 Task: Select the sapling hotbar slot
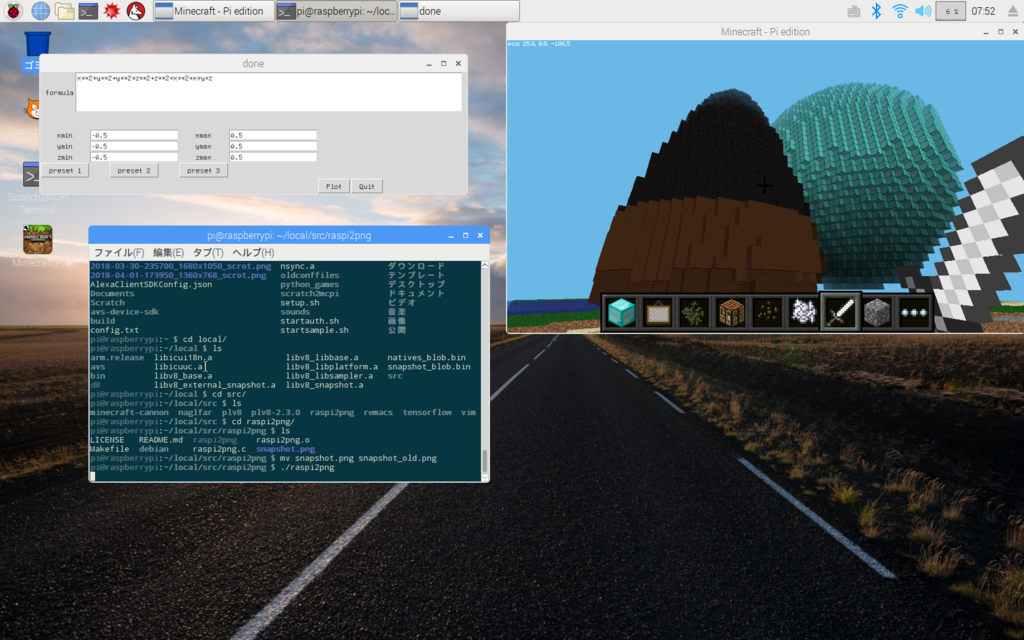pos(694,312)
